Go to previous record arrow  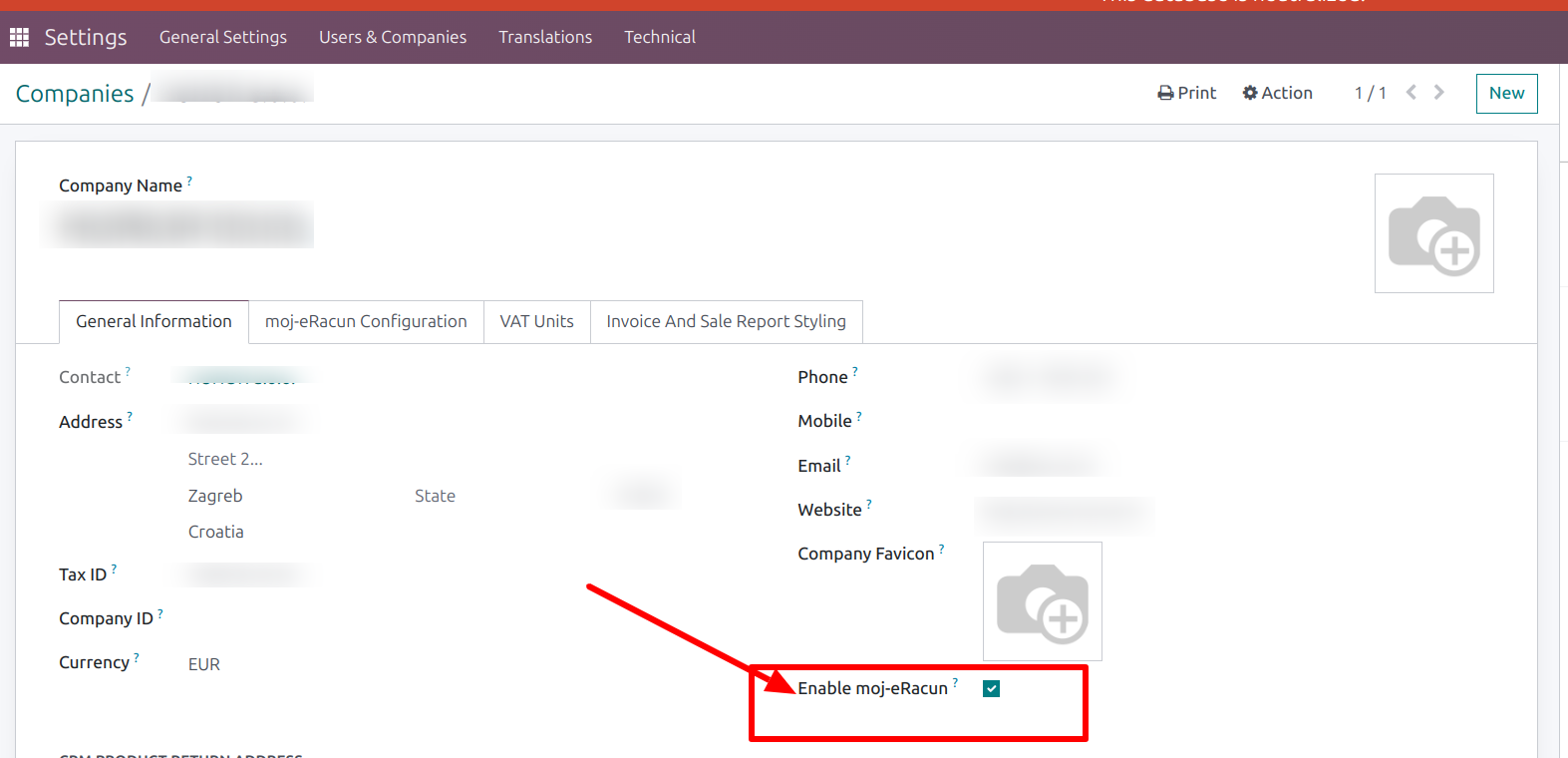click(x=1411, y=93)
